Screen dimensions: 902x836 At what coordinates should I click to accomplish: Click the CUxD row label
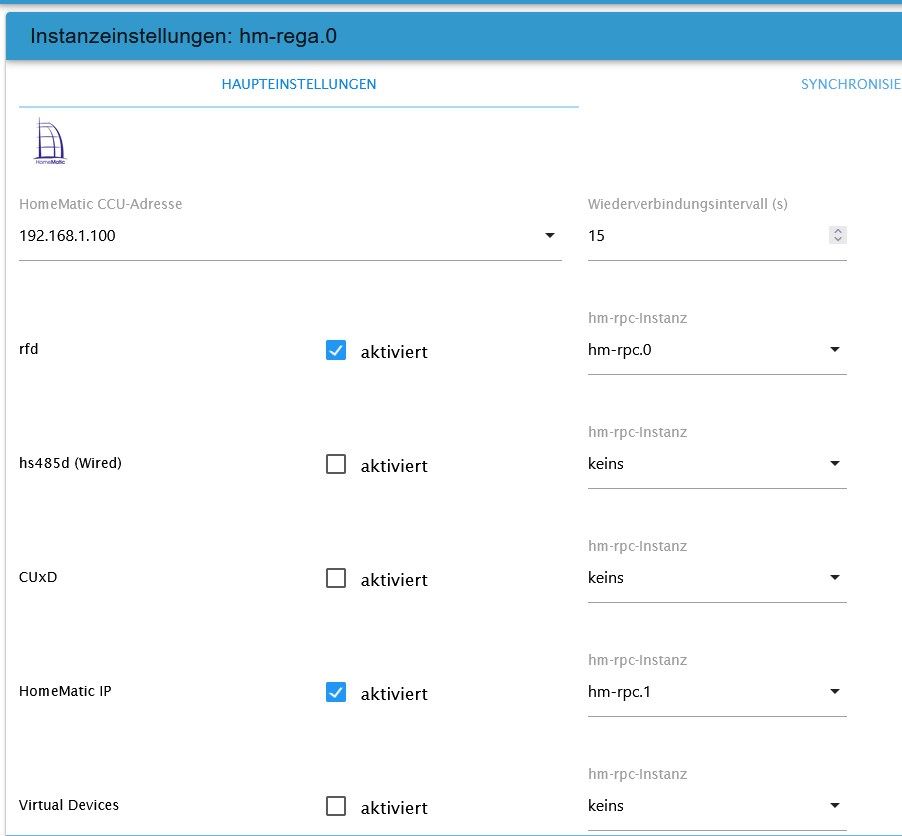38,577
